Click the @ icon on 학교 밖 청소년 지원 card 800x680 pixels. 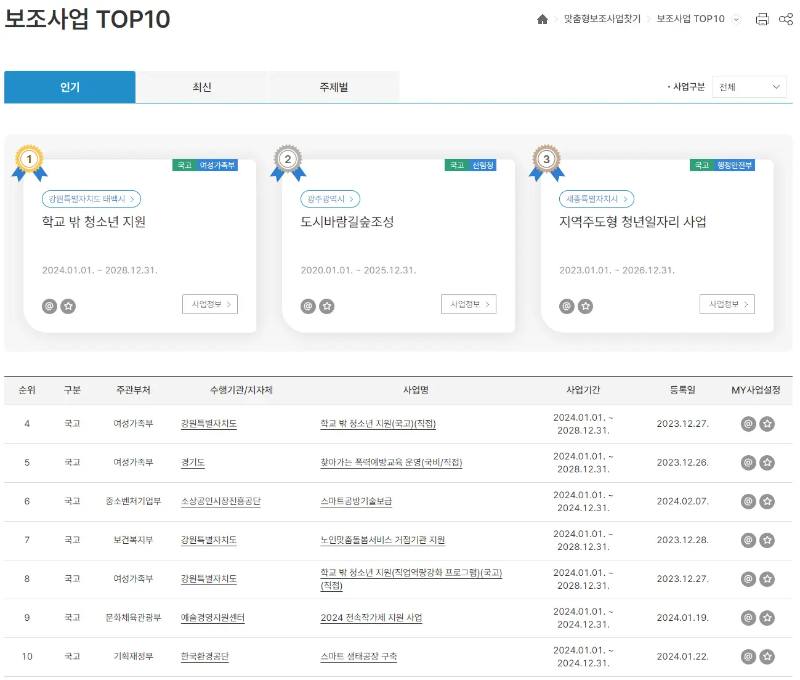(x=49, y=305)
